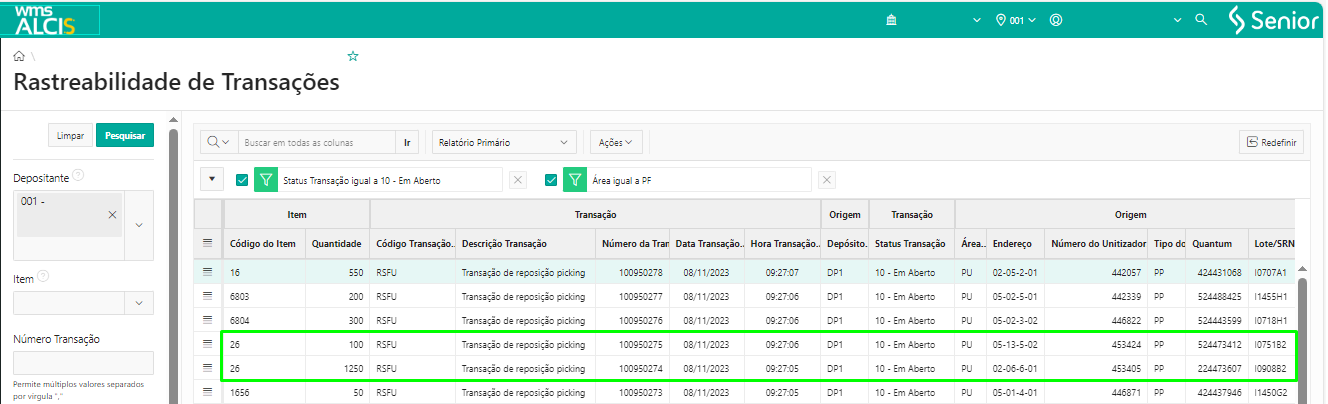Remove 001 value from Depositante field
The width and height of the screenshot is (1328, 404).
click(112, 215)
